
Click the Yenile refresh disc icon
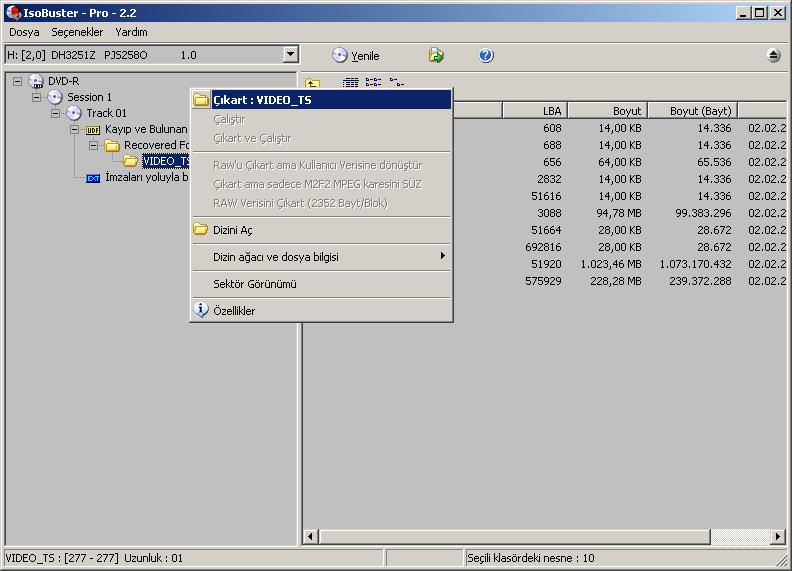tap(340, 56)
